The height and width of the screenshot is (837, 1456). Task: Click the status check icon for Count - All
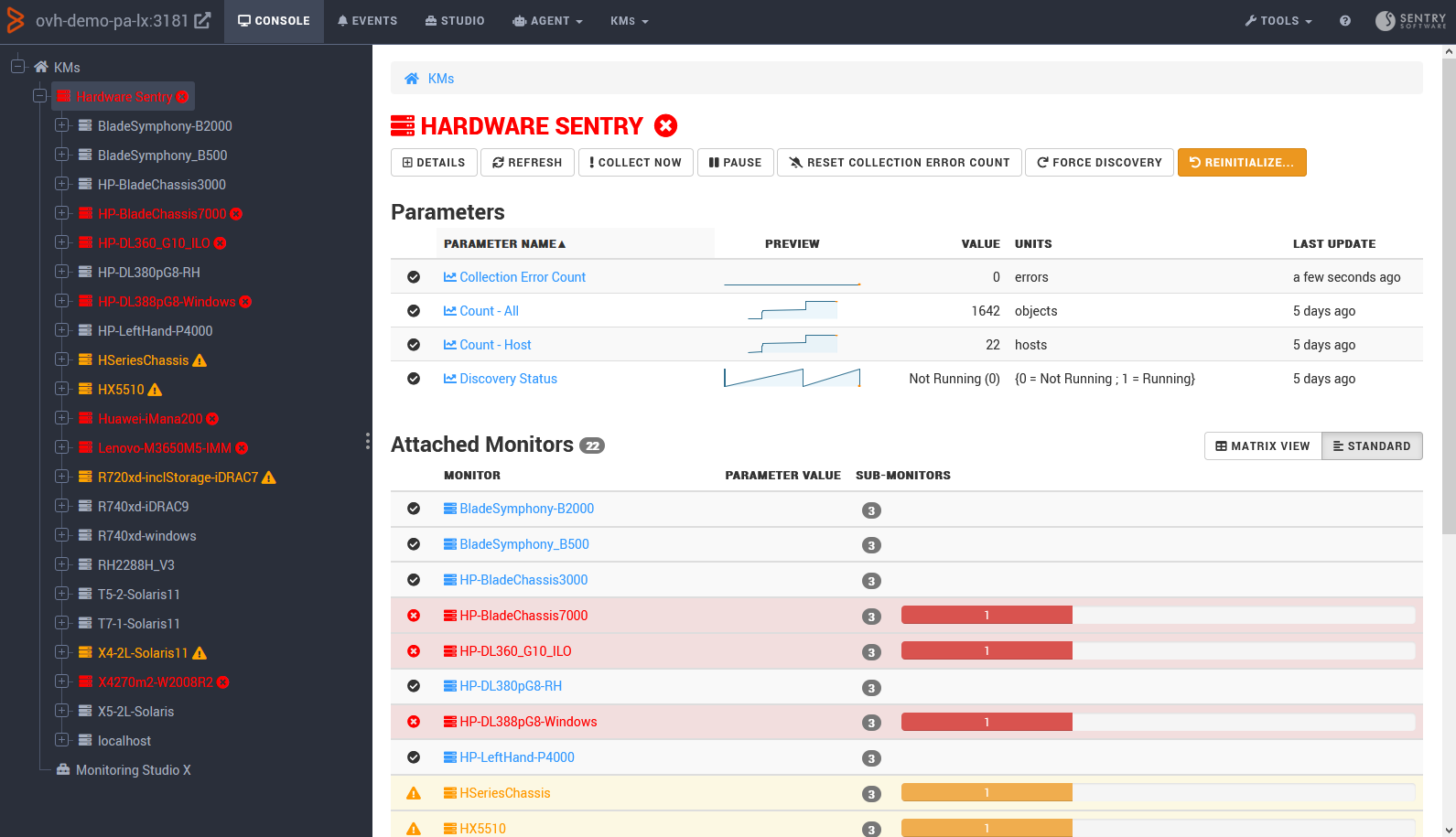click(414, 311)
